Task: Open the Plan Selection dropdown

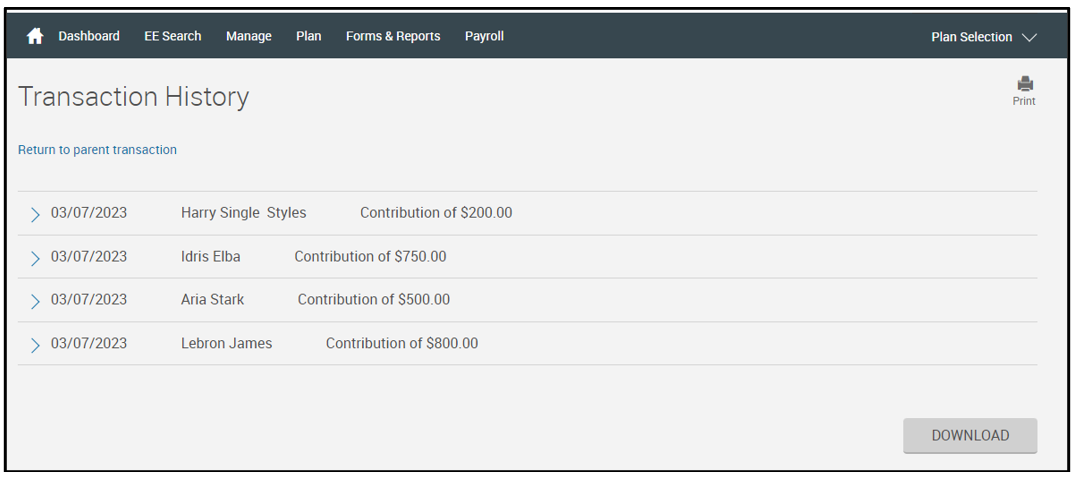Action: (983, 37)
